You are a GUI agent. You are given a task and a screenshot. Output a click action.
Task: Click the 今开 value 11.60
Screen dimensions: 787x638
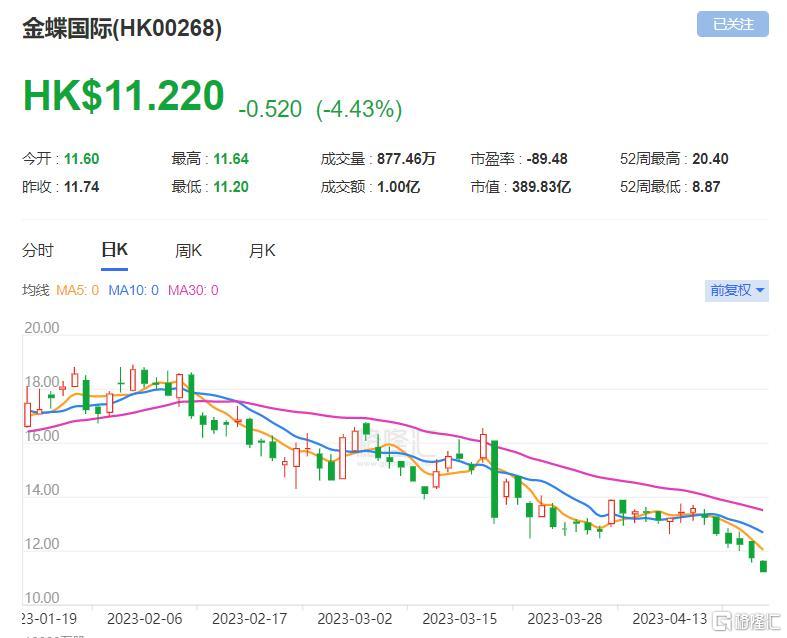(x=81, y=159)
